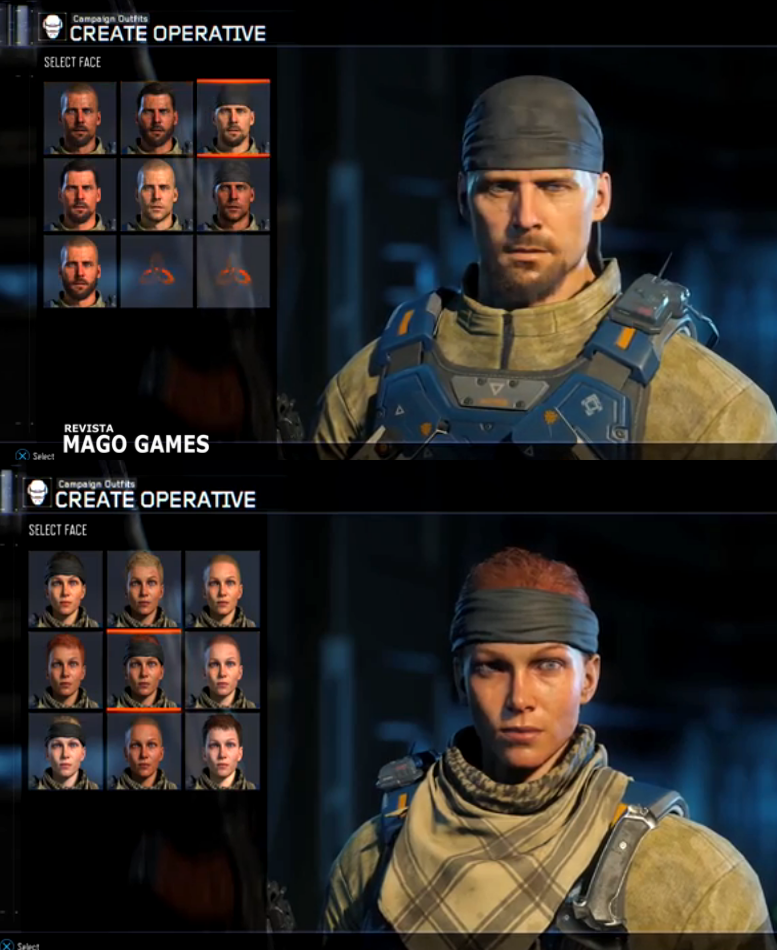
Task: Pick the dark-haired bearded male face in top row
Action: tap(156, 118)
